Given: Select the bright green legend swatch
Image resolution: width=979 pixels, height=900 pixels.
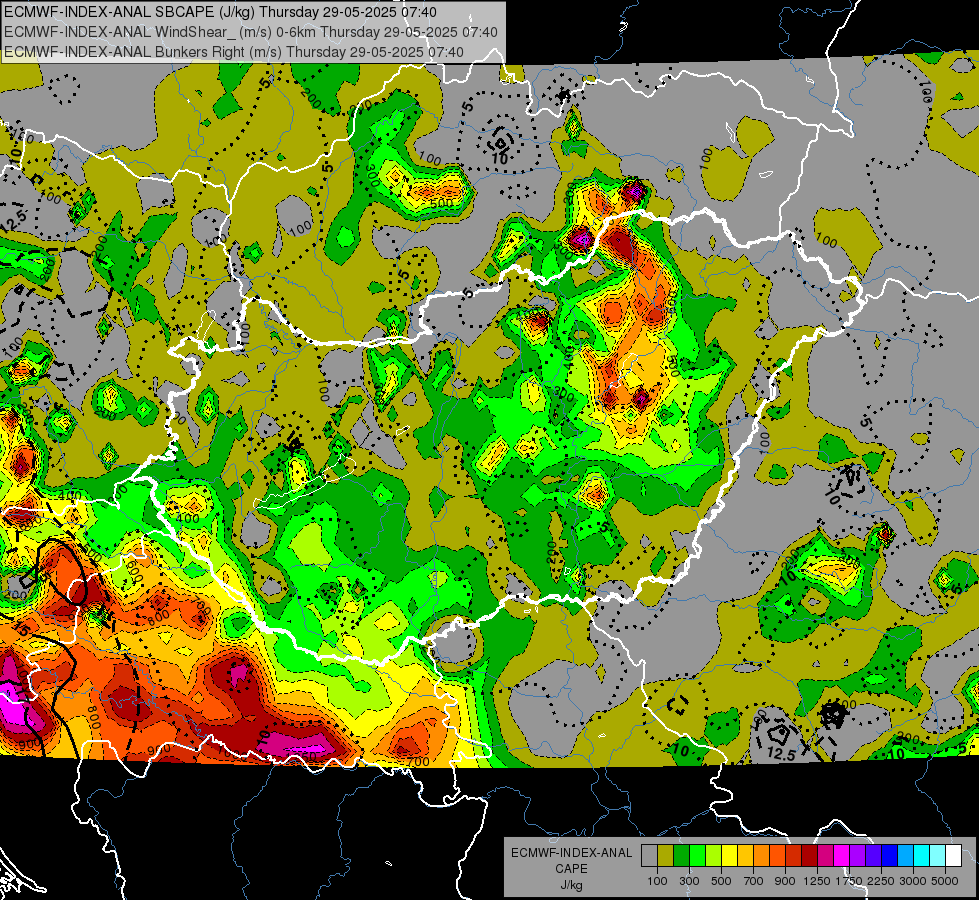Looking at the screenshot, I should 697,855.
